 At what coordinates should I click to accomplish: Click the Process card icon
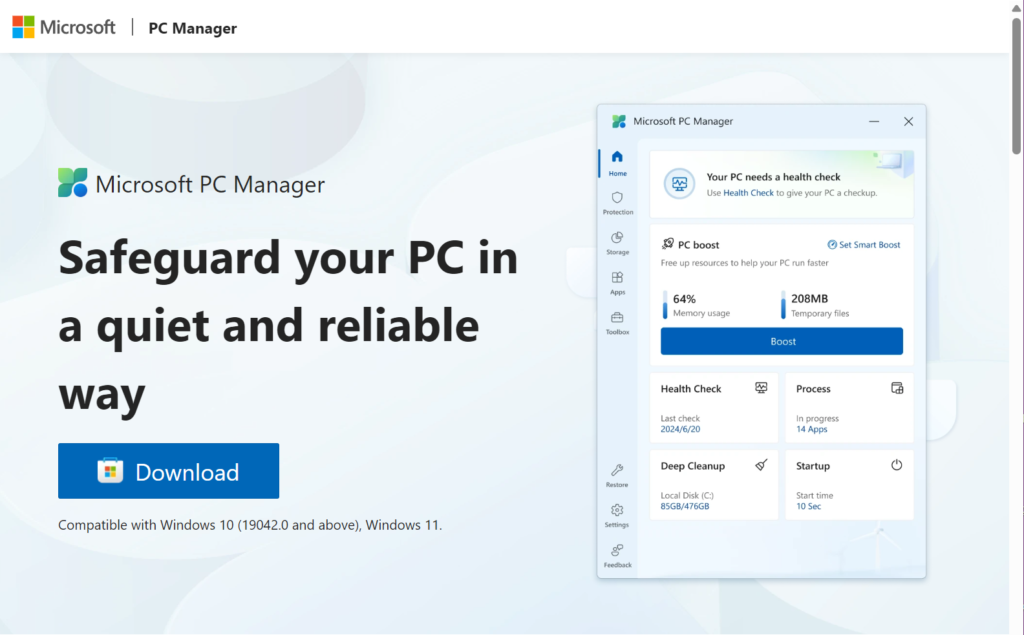(897, 388)
